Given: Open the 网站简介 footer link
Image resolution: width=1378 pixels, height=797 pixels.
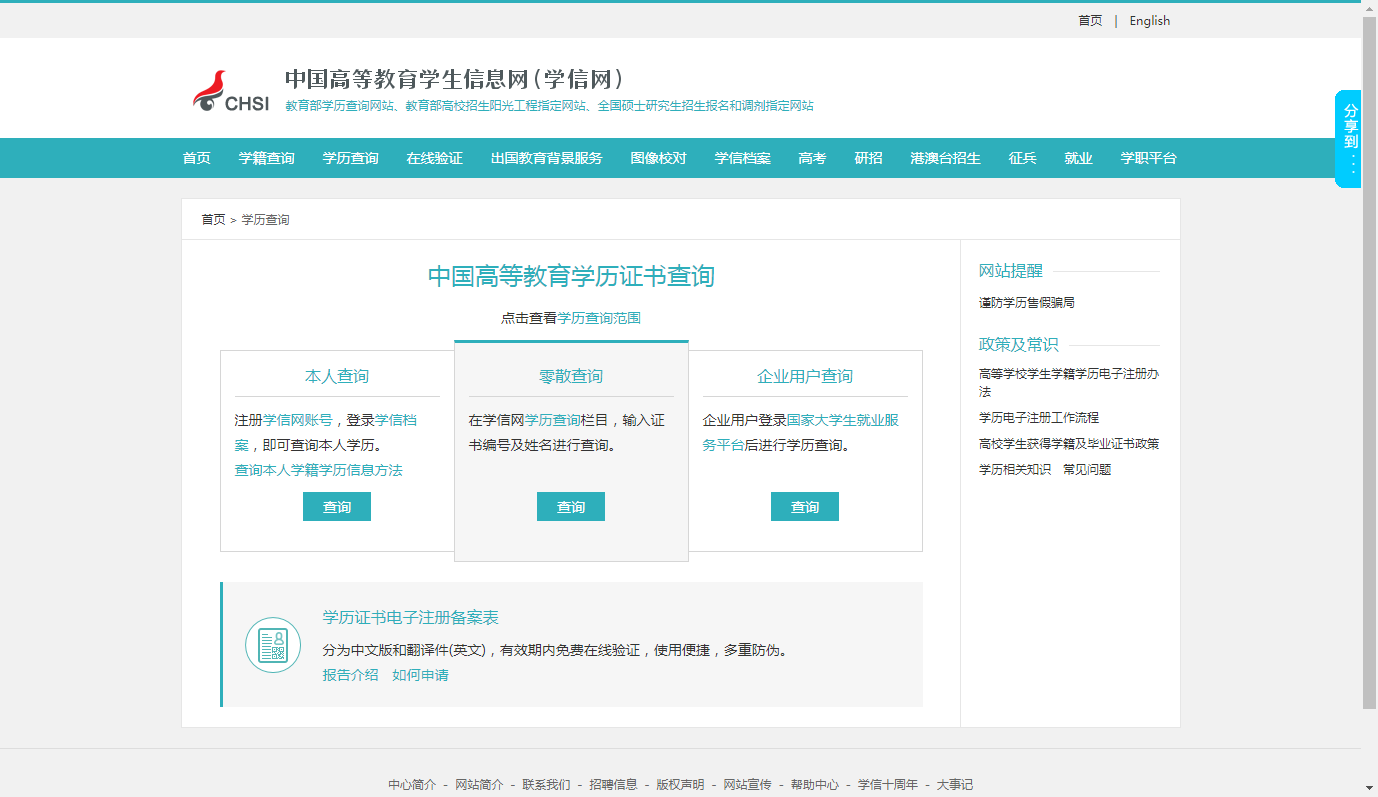Looking at the screenshot, I should (x=479, y=785).
